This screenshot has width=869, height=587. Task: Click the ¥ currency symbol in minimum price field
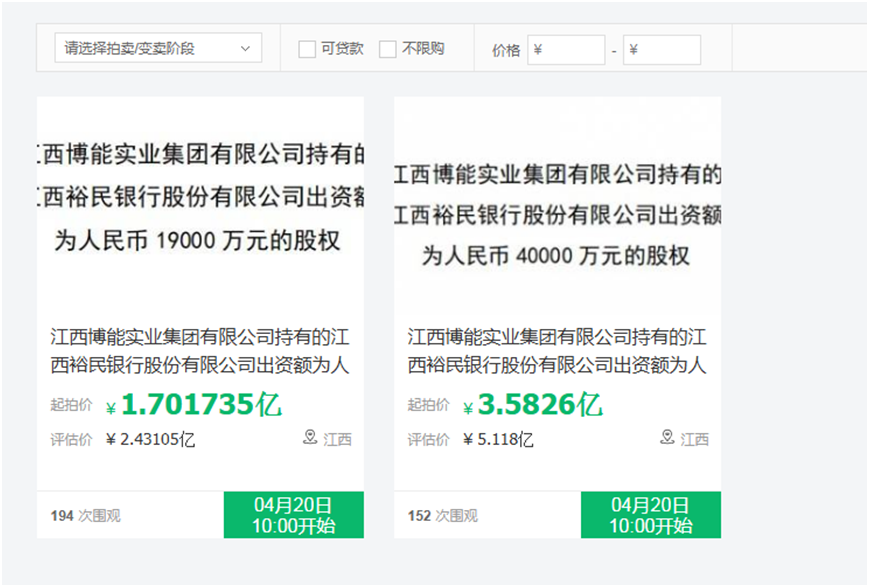coord(538,48)
